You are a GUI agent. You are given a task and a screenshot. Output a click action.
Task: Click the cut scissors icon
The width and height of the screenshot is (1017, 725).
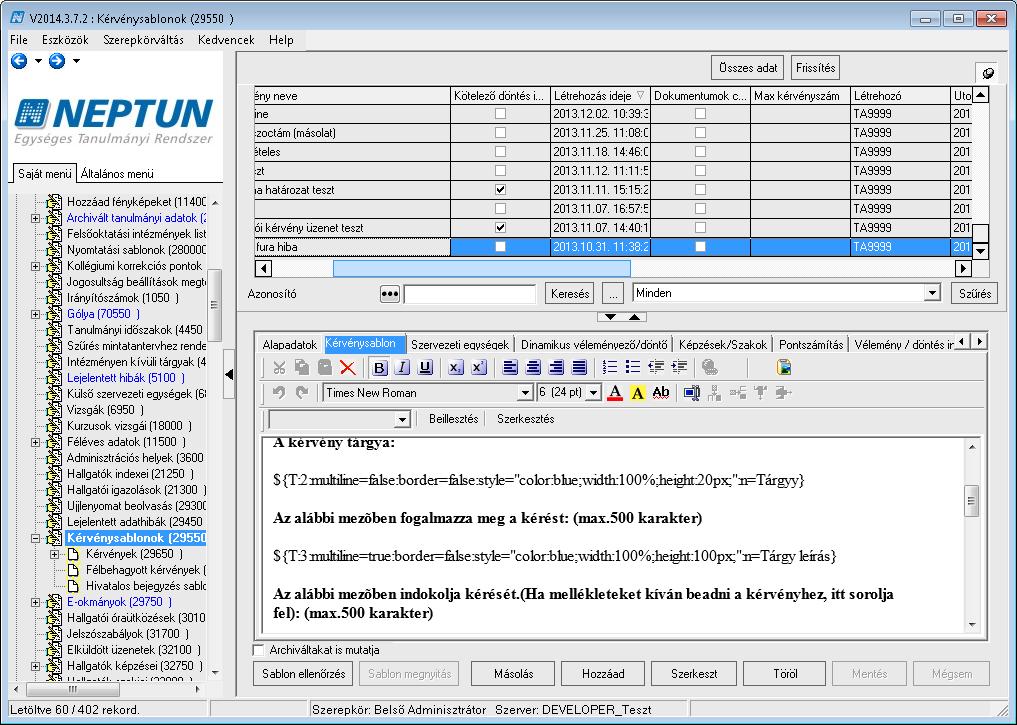(280, 368)
